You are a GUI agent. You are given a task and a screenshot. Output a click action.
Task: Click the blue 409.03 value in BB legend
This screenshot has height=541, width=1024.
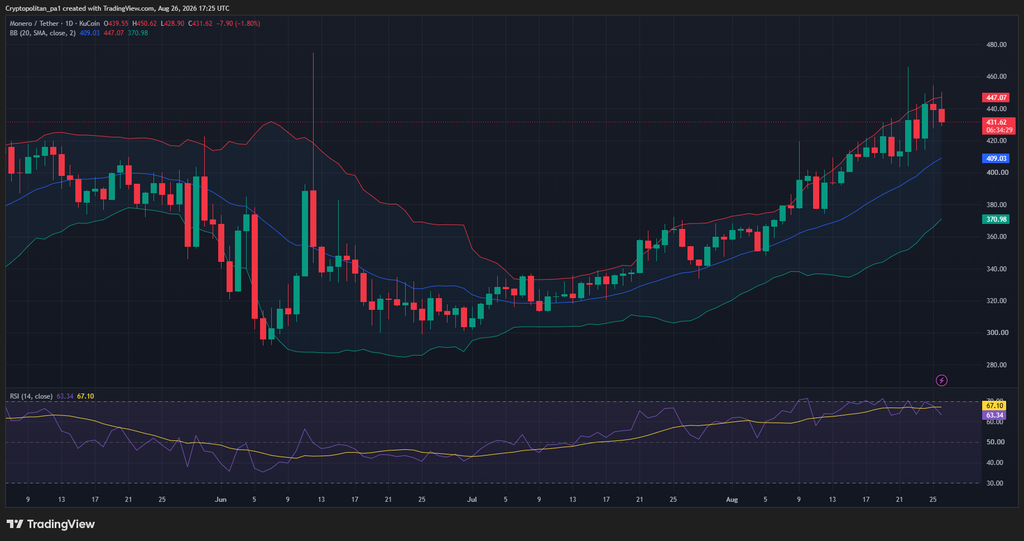click(89, 33)
